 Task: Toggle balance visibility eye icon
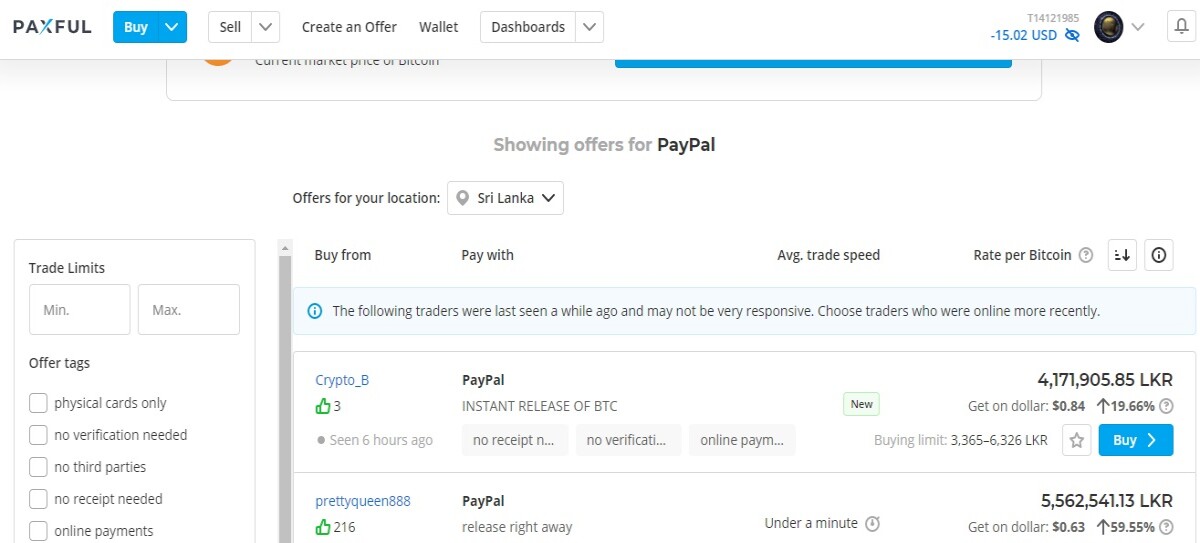pyautogui.click(x=1072, y=35)
